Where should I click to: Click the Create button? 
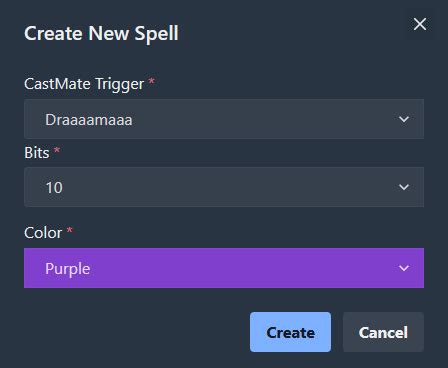(290, 332)
